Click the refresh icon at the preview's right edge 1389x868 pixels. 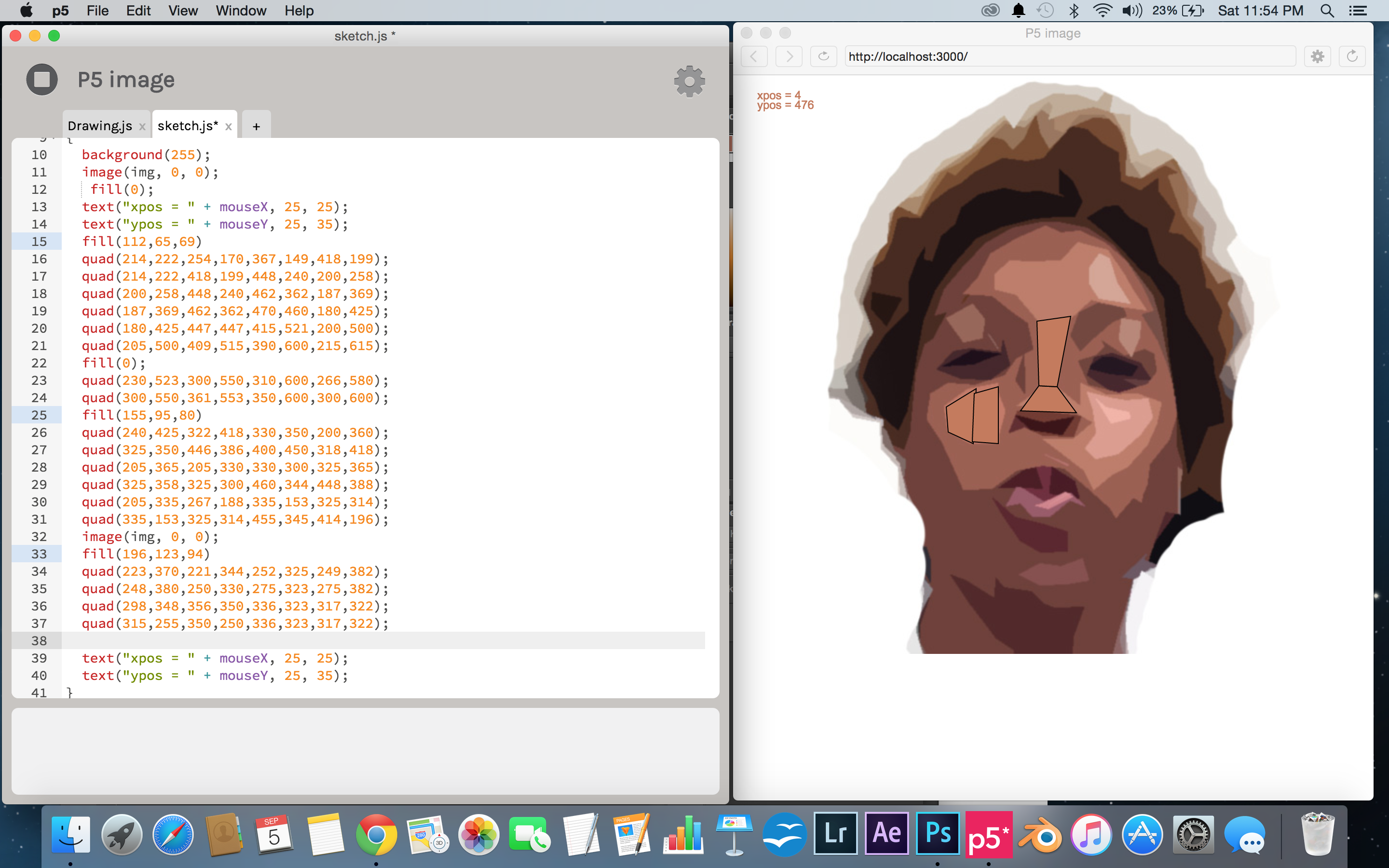click(1352, 56)
